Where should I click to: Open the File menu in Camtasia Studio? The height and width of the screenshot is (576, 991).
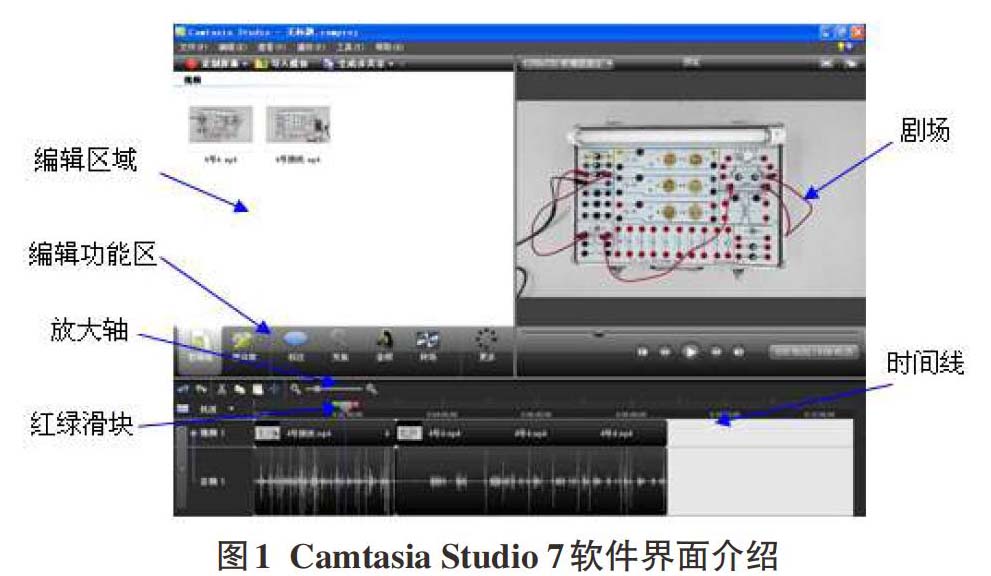[193, 47]
